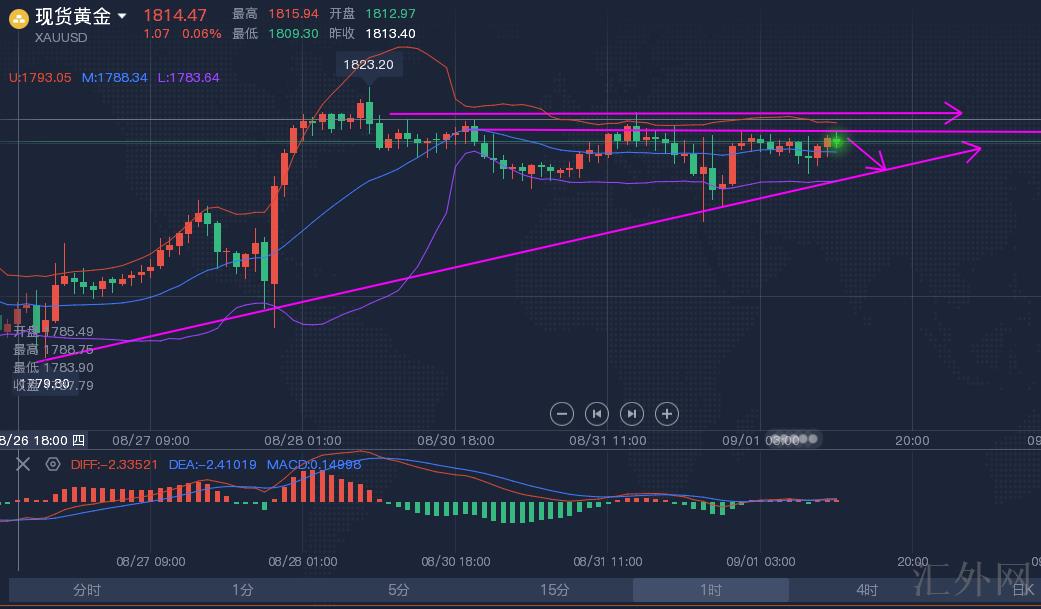
Task: Click the MACD:0.14998 indicator label
Action: 313,464
